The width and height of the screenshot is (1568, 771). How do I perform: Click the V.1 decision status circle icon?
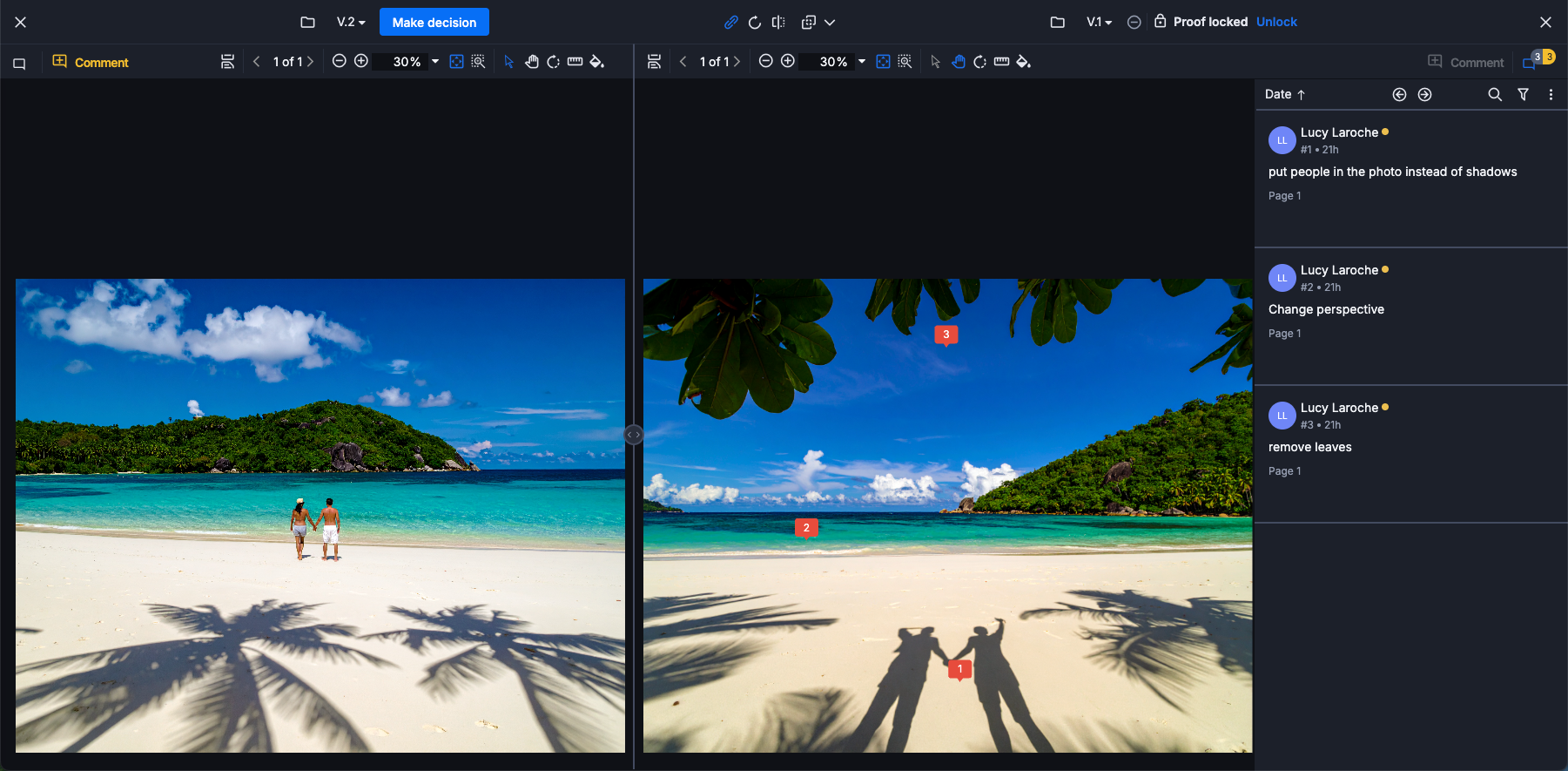click(1134, 22)
